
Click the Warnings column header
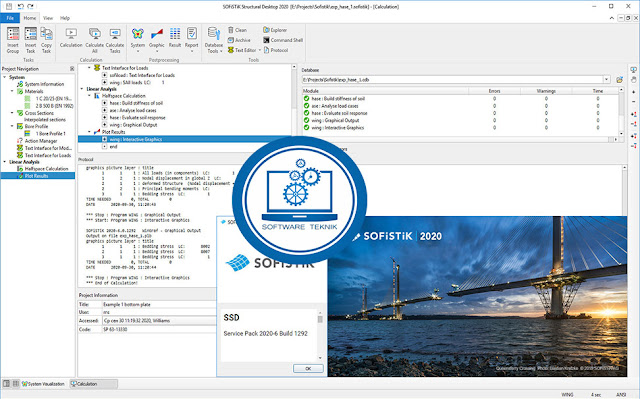[x=546, y=91]
